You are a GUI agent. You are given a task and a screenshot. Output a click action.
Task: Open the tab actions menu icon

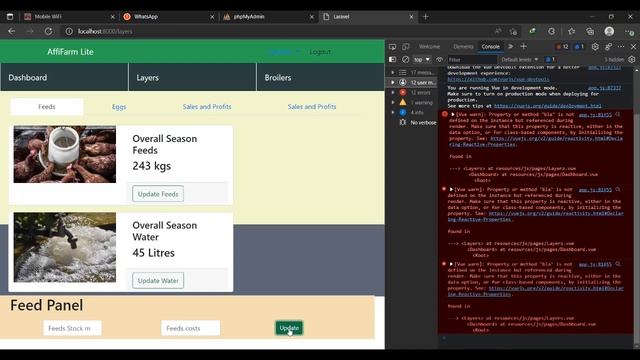coord(10,17)
